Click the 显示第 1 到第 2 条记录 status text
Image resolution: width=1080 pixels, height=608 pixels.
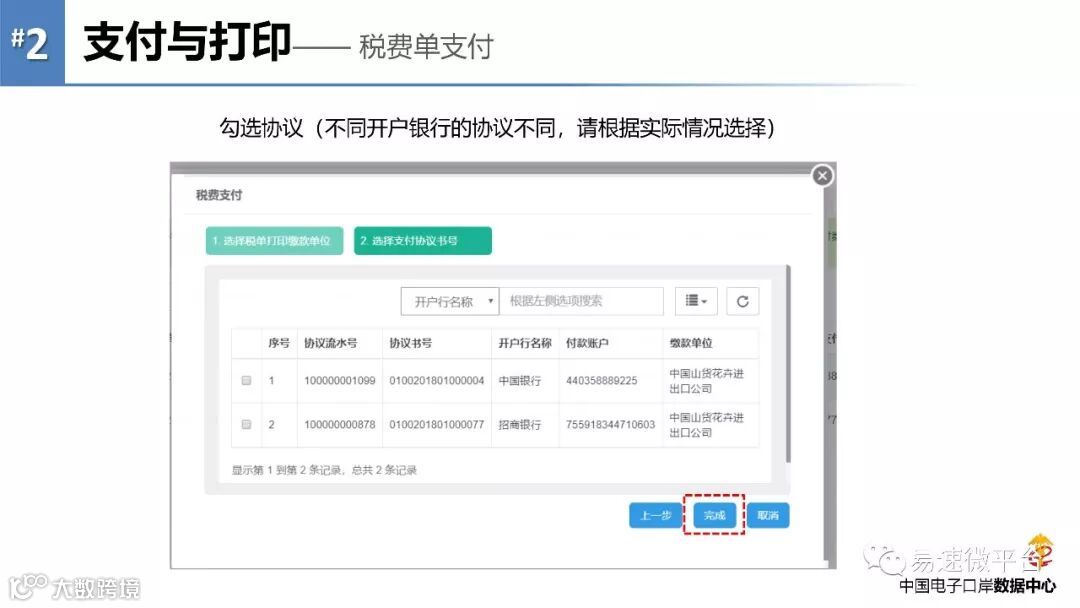(x=324, y=470)
